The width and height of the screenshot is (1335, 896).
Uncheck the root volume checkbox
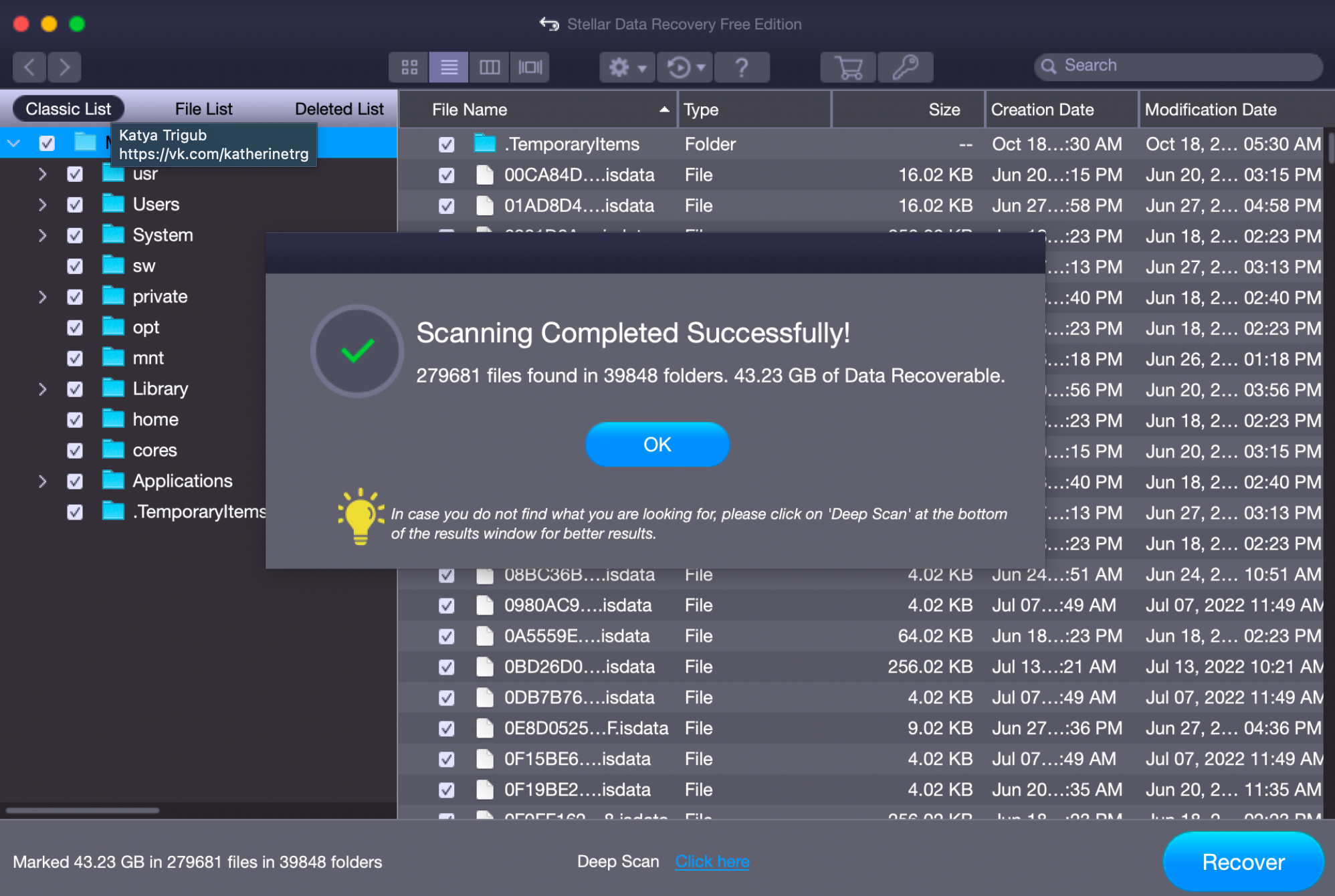pyautogui.click(x=47, y=143)
